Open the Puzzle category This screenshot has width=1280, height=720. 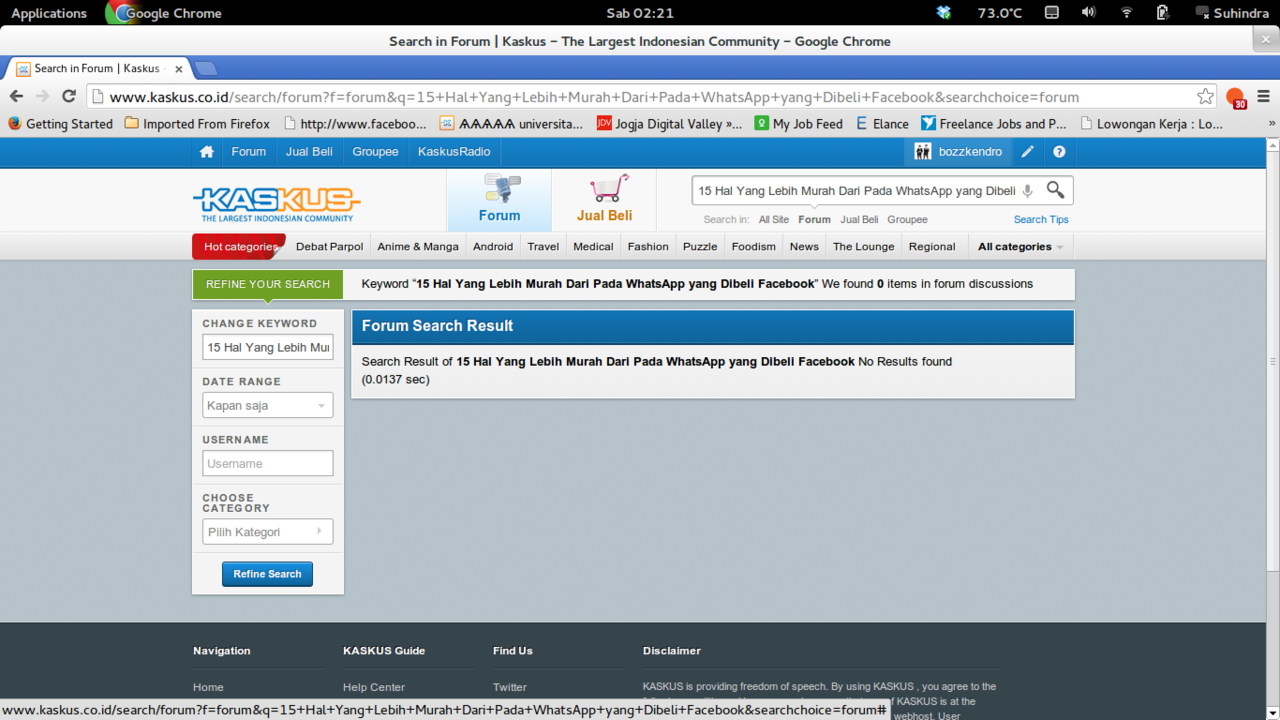[x=700, y=247]
